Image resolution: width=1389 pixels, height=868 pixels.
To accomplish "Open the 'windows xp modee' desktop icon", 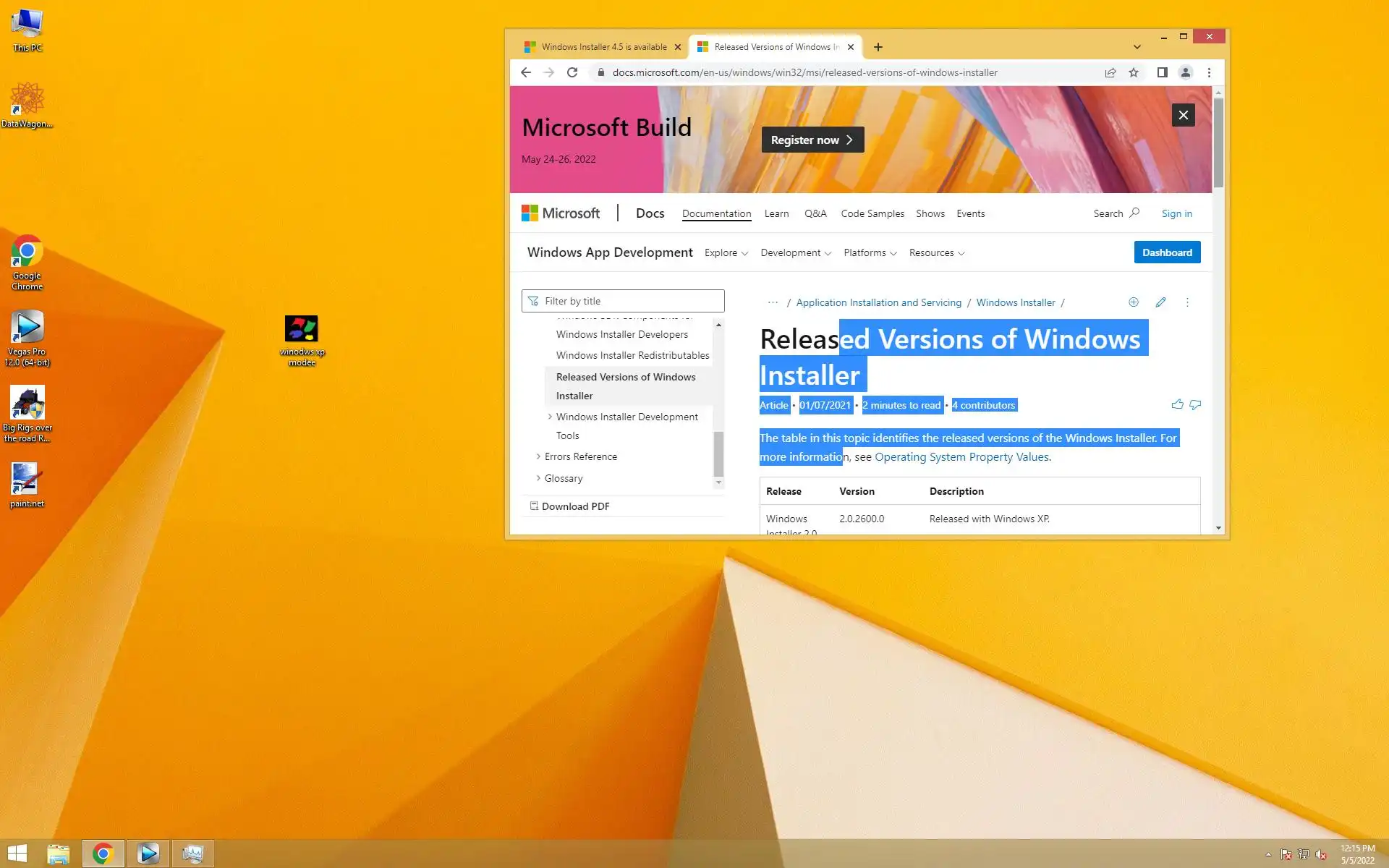I will point(302,330).
